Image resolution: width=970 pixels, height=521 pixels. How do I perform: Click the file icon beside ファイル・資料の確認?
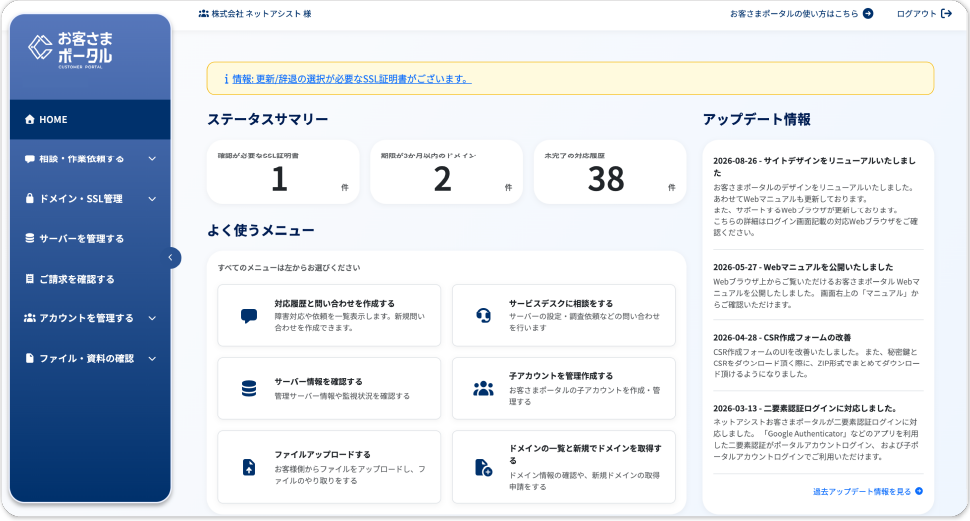coord(29,358)
